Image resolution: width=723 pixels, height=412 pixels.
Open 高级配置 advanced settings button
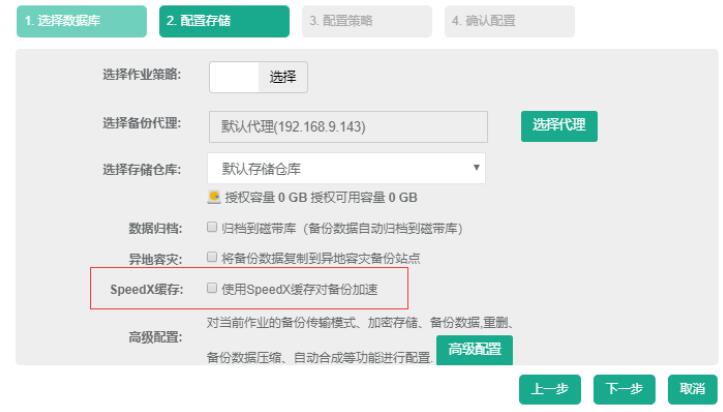click(x=474, y=349)
